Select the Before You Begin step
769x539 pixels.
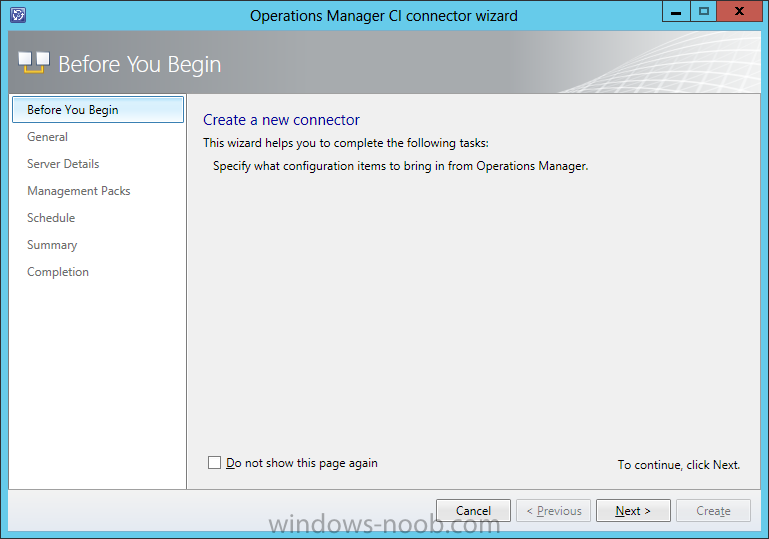(98, 109)
